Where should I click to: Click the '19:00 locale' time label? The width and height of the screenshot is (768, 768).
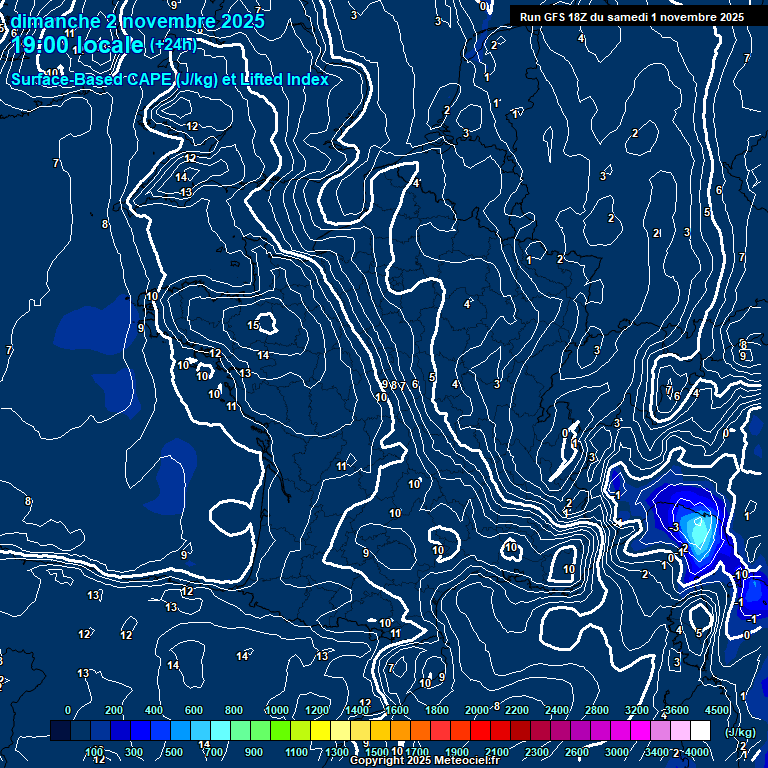(x=78, y=45)
